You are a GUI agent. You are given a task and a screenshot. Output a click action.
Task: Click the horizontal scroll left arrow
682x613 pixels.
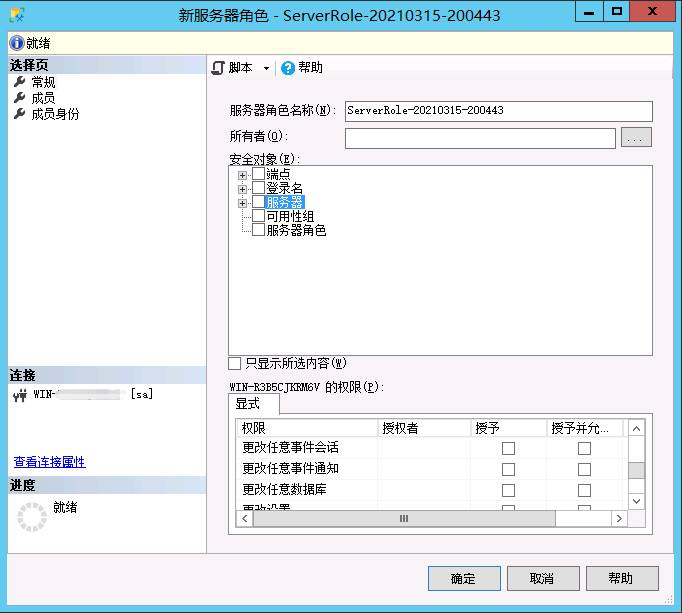pos(244,518)
